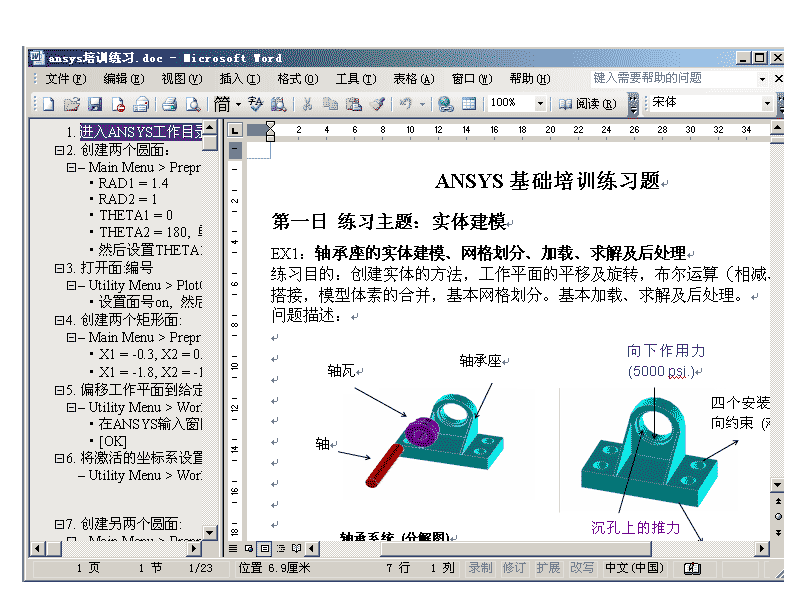The width and height of the screenshot is (800, 600).
Task: Toggle 改写 overtype mode in status bar
Action: (582, 568)
